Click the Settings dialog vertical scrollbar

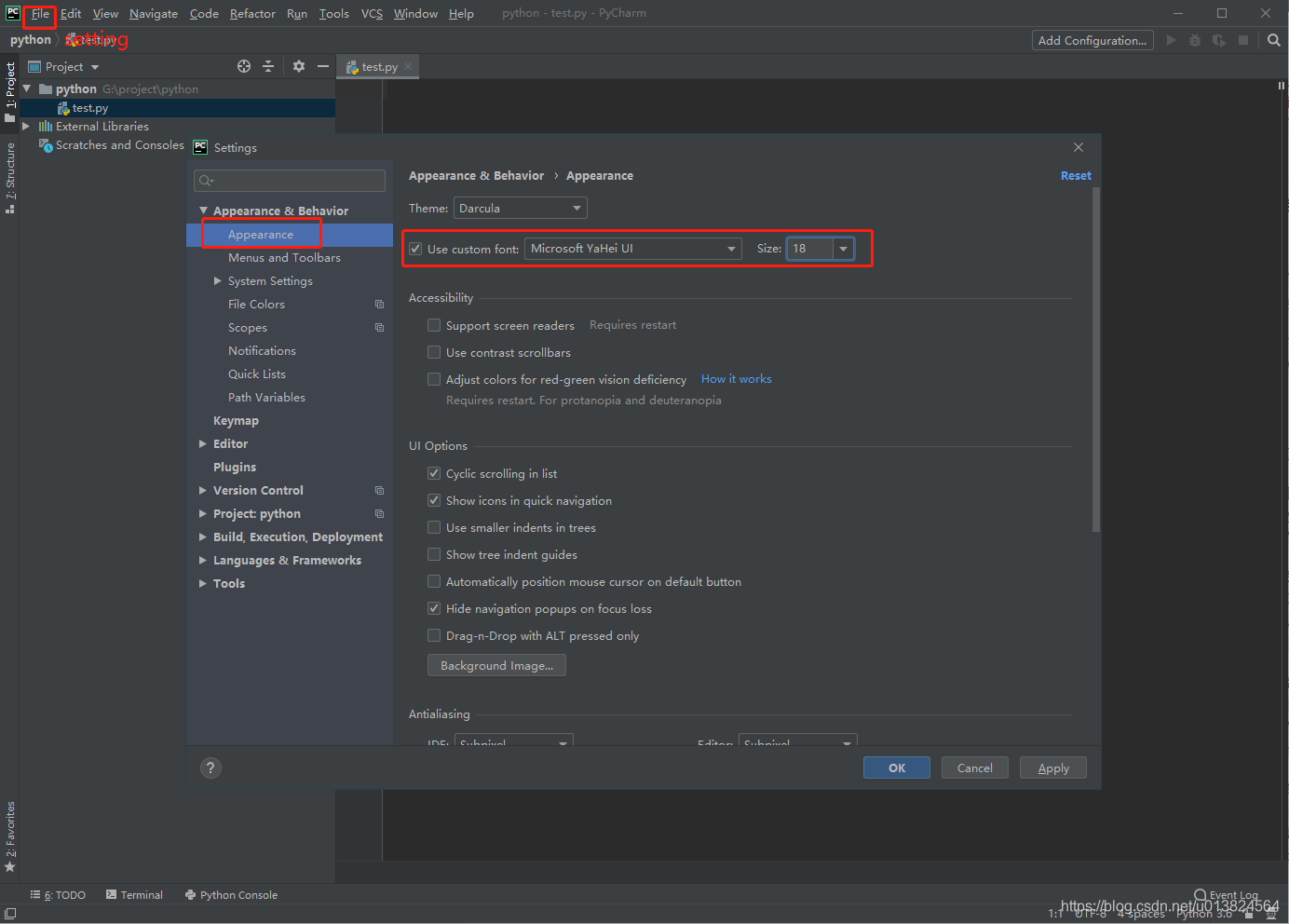pyautogui.click(x=1096, y=359)
